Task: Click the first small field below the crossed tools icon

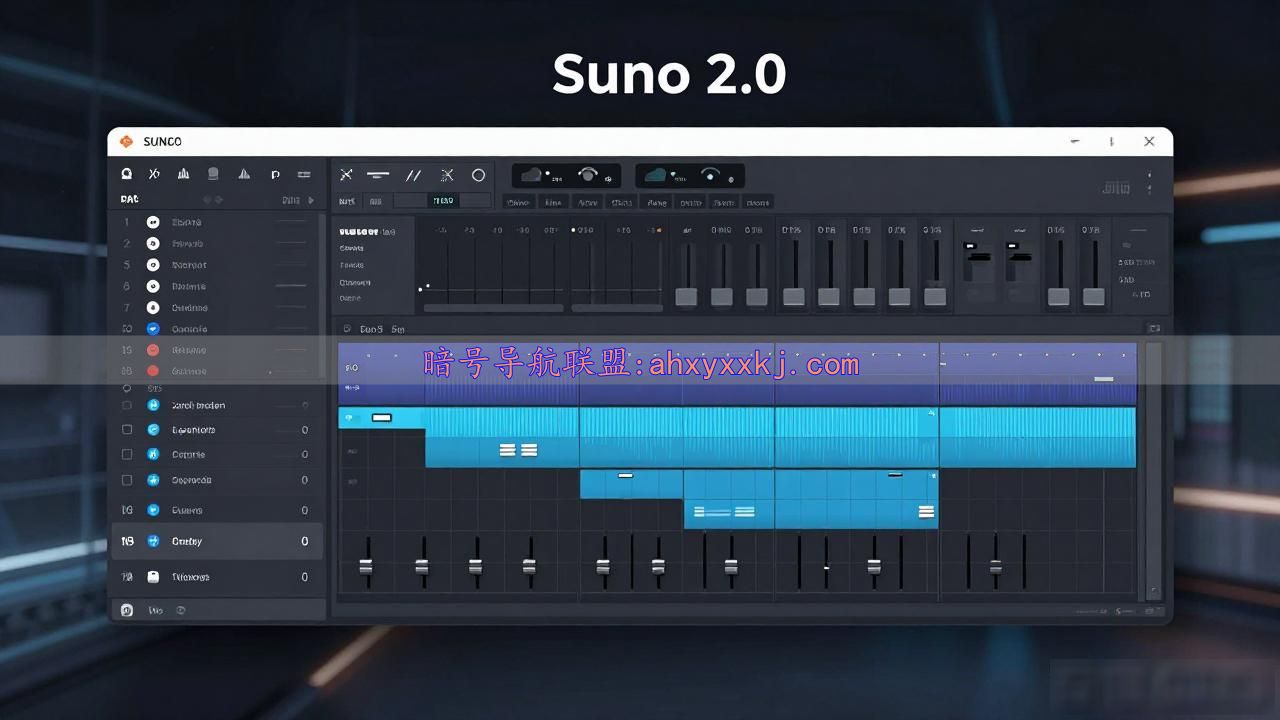Action: 347,201
